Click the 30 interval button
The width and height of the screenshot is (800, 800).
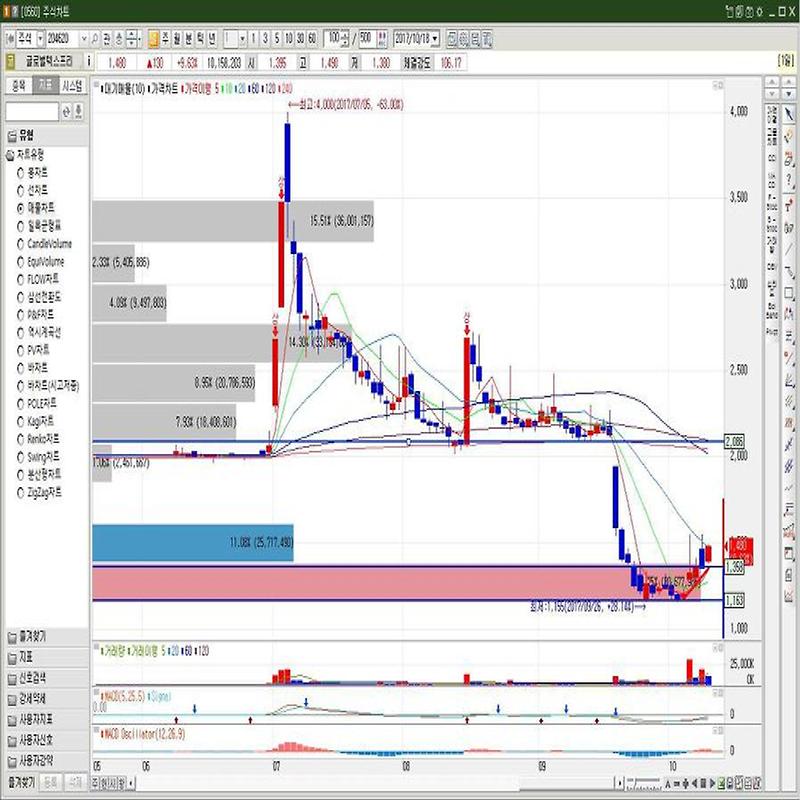point(301,38)
